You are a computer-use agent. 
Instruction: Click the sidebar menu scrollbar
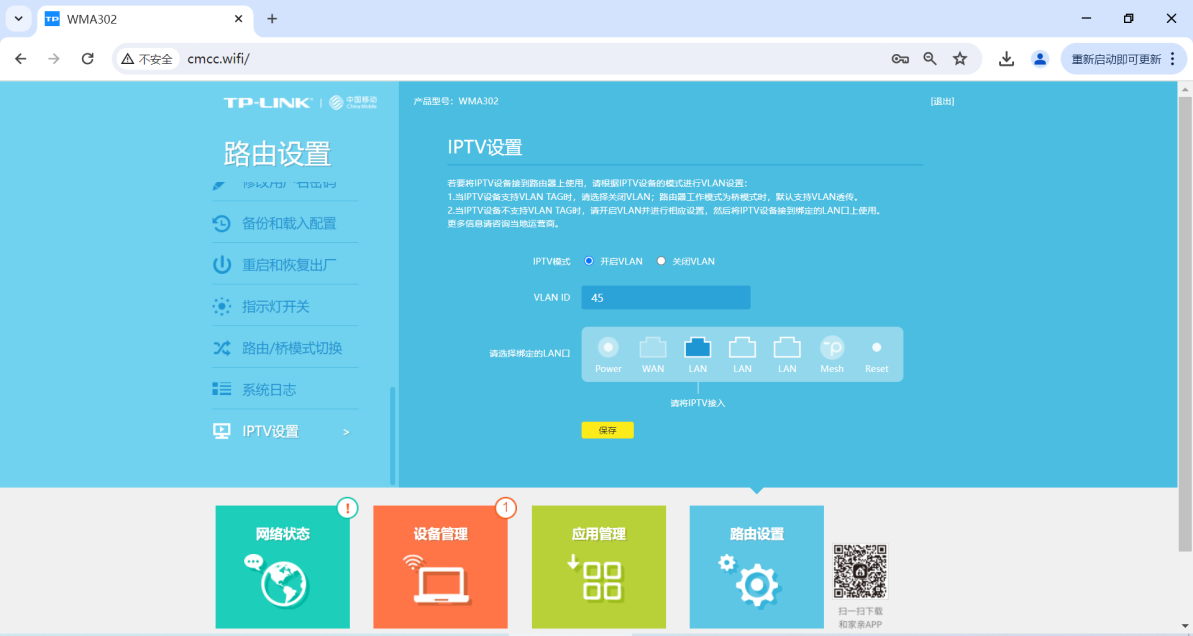point(393,434)
